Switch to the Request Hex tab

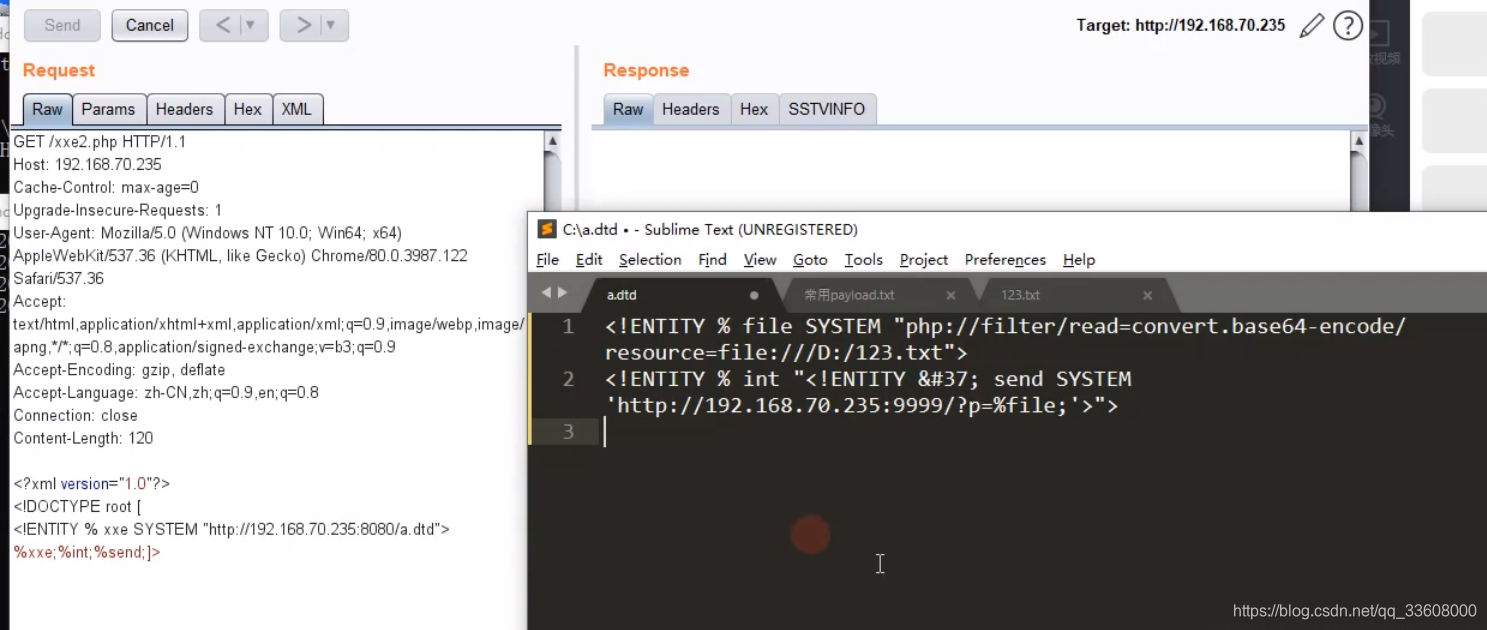tap(248, 109)
